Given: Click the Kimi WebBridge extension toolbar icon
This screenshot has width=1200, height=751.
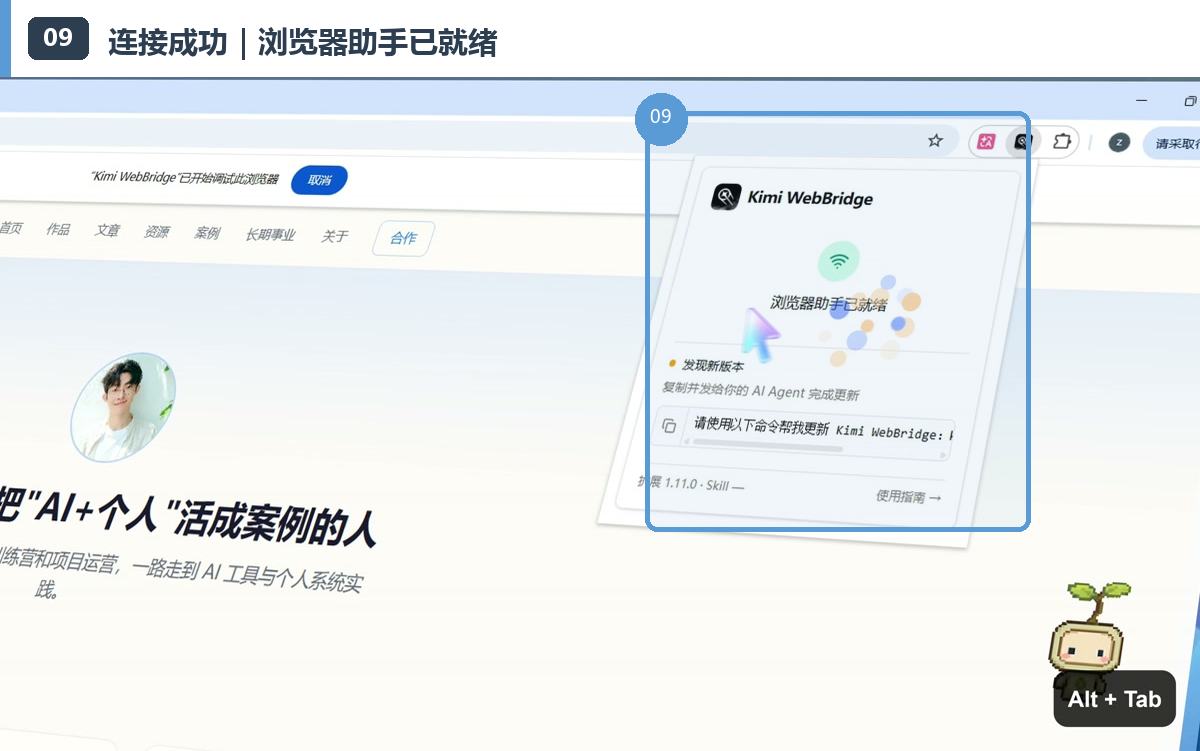Looking at the screenshot, I should [x=1022, y=142].
